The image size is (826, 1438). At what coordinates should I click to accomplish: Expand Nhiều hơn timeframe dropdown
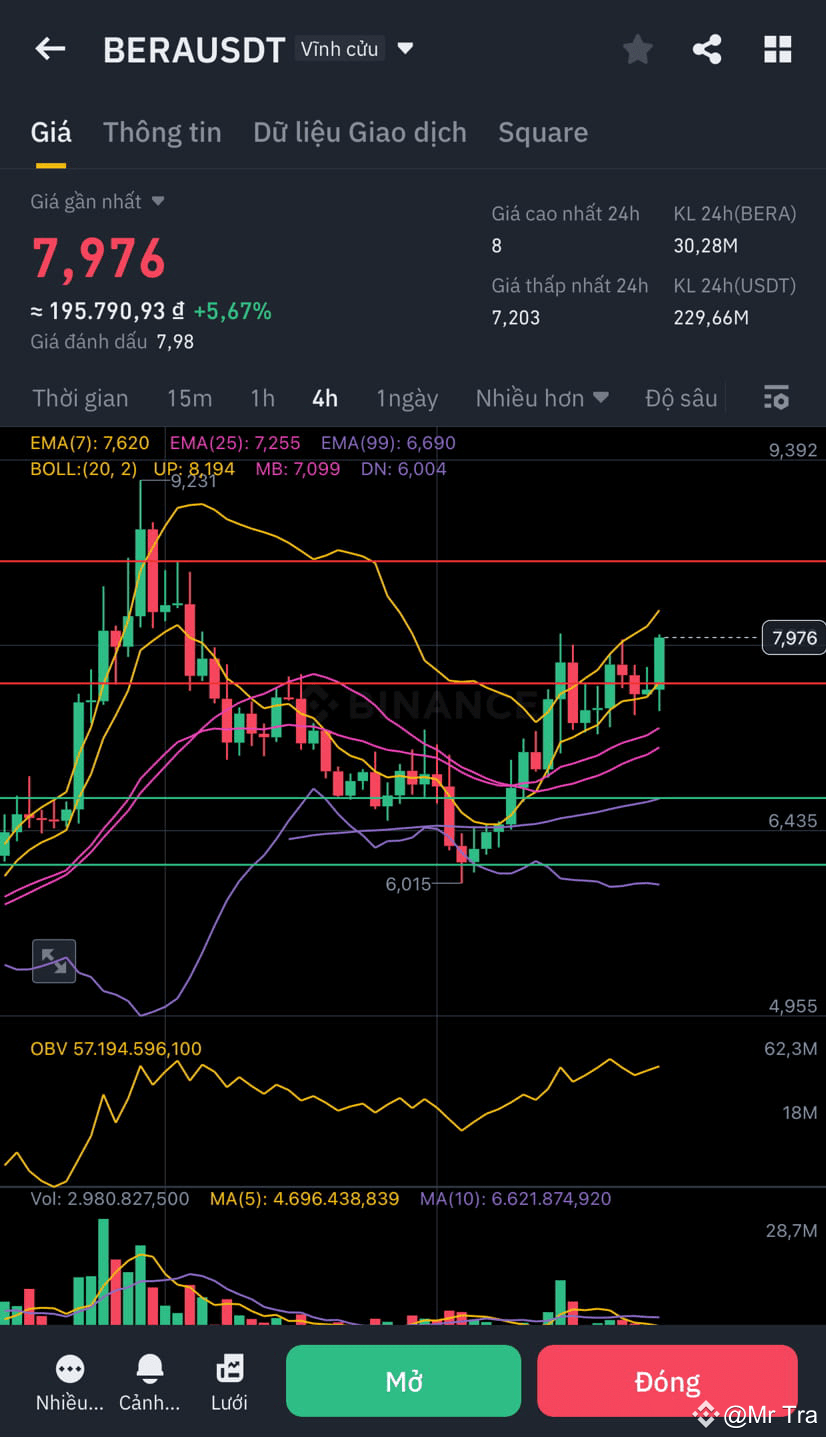542,398
